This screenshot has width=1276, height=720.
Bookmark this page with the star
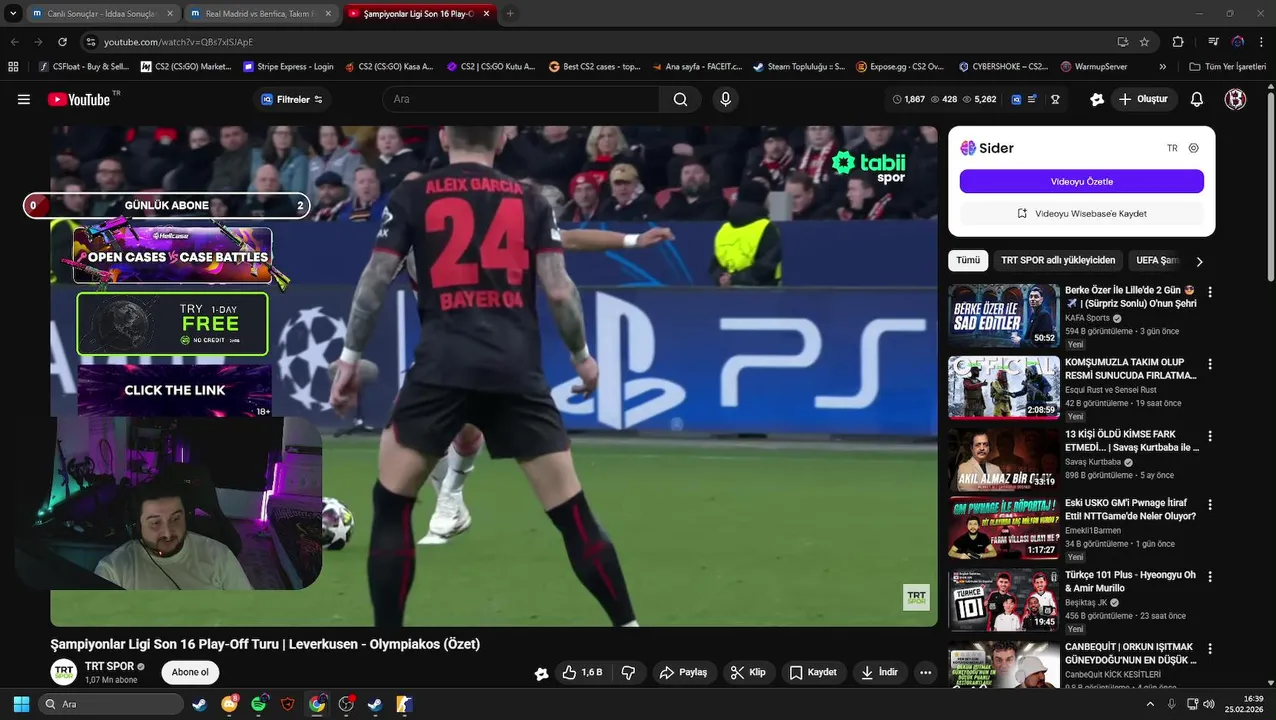[x=1144, y=42]
